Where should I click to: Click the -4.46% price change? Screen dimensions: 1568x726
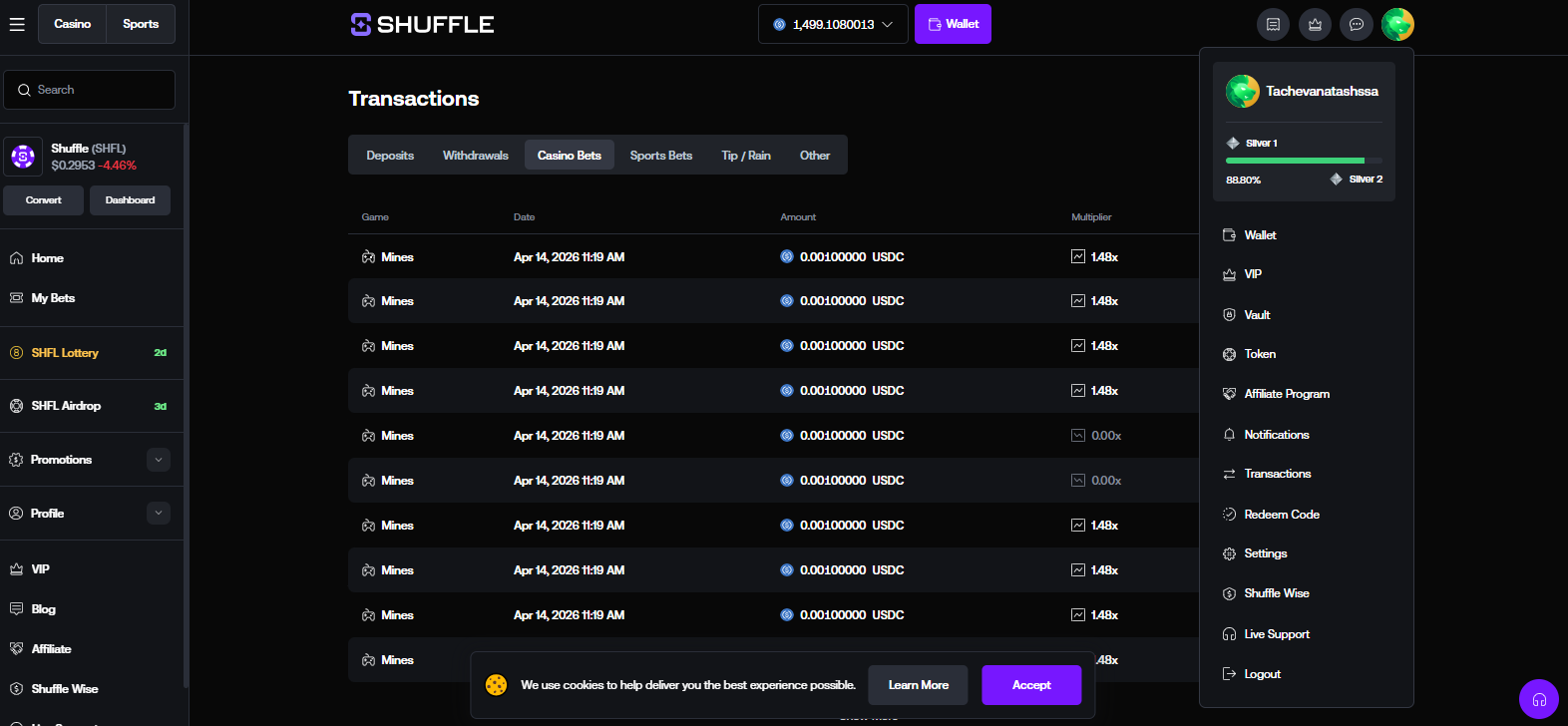tap(118, 166)
